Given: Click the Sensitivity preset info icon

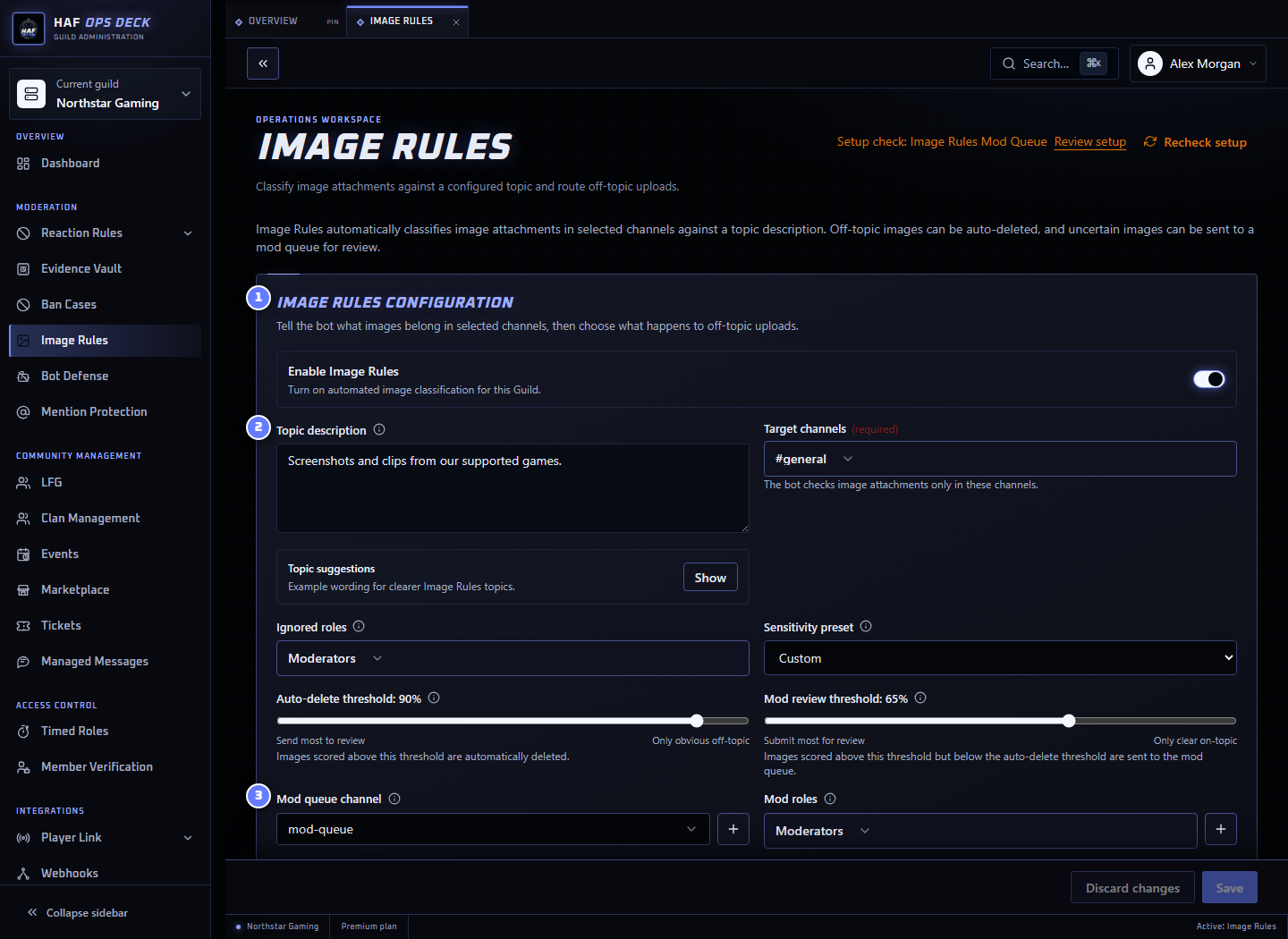Looking at the screenshot, I should point(866,627).
